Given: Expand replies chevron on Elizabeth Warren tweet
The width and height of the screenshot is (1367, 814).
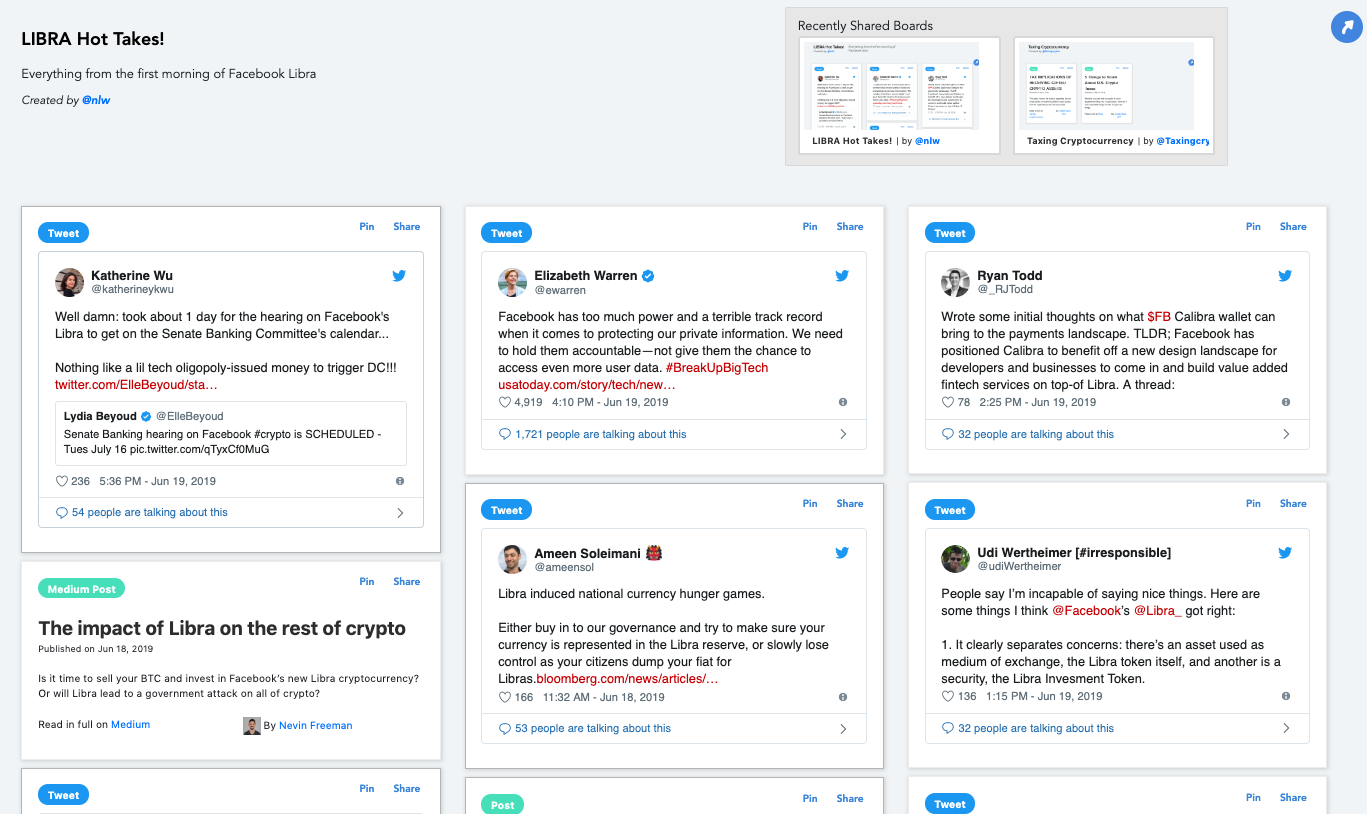Looking at the screenshot, I should pyautogui.click(x=843, y=434).
